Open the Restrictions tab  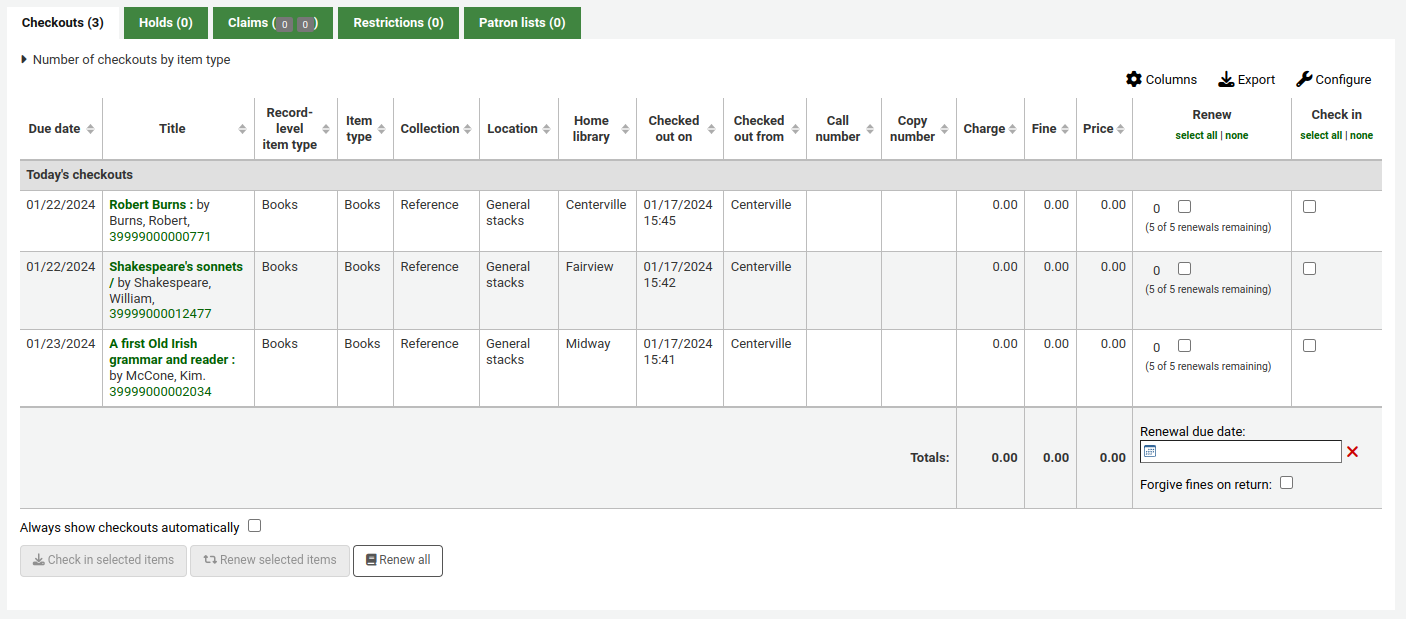click(x=398, y=22)
